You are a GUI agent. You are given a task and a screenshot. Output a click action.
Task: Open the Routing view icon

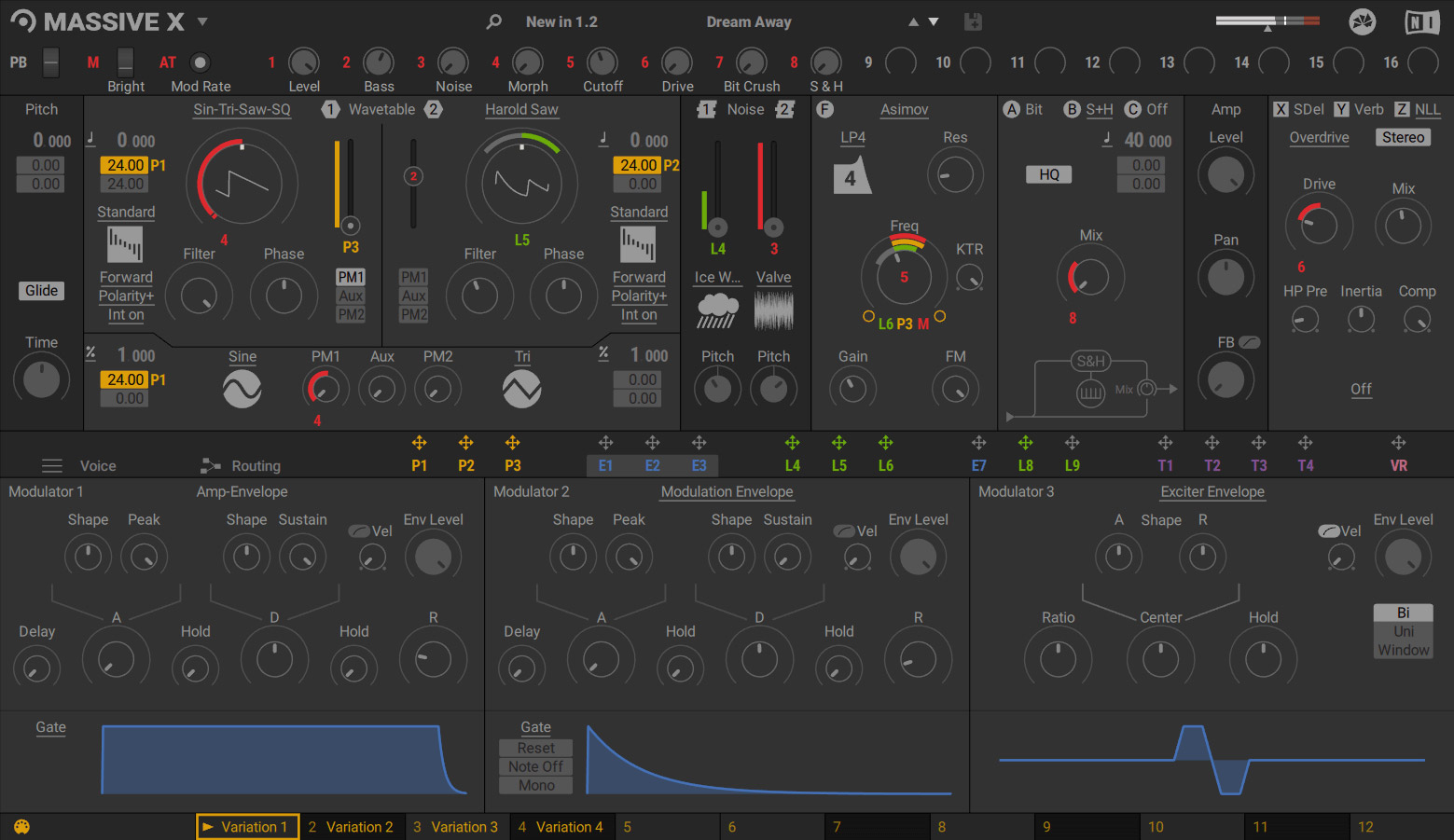point(209,465)
